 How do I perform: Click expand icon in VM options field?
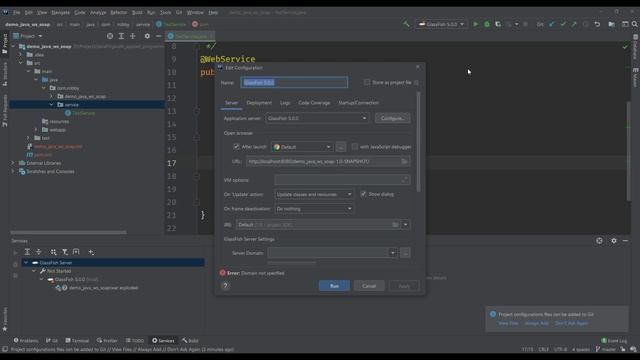404,180
